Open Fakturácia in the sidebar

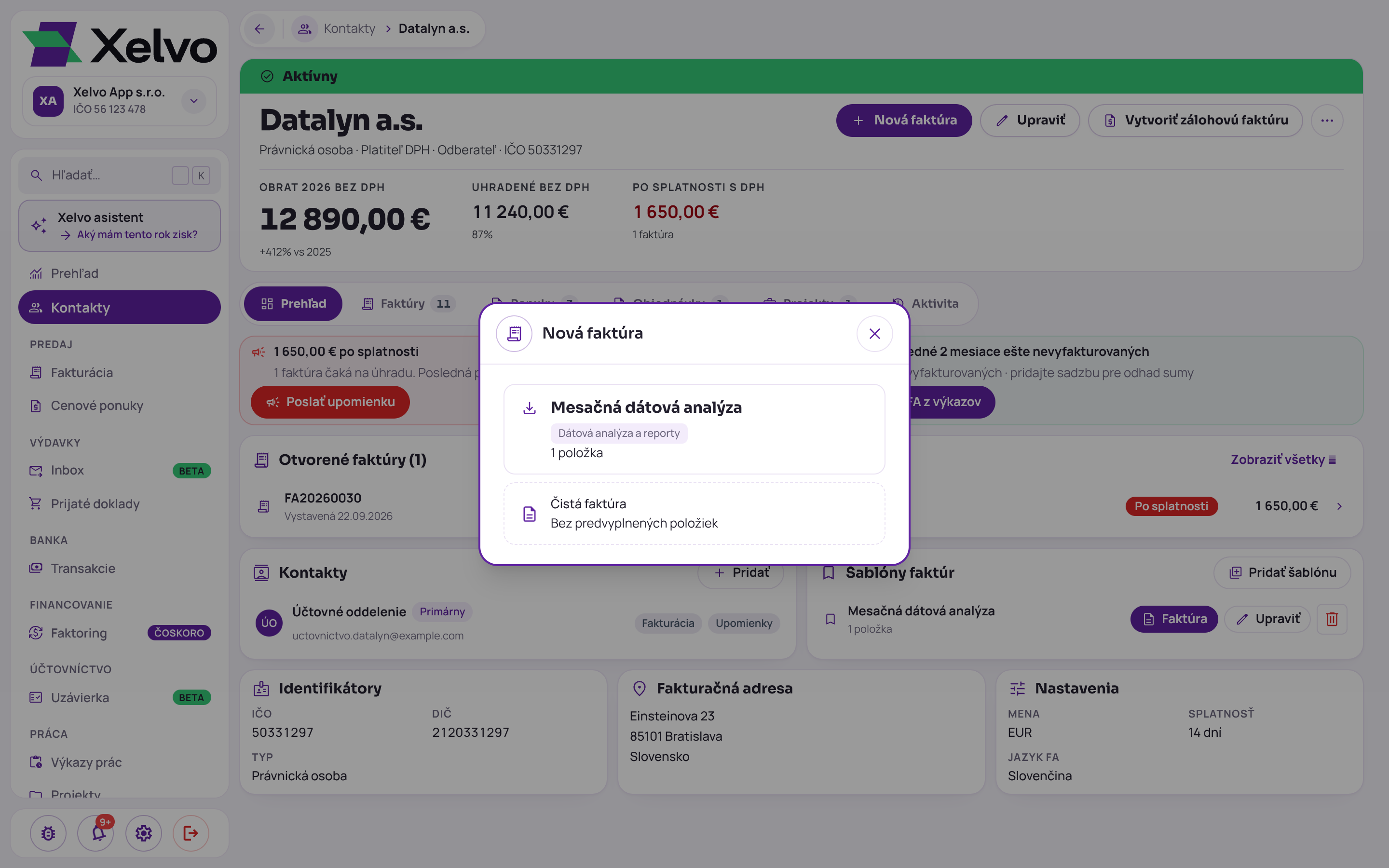click(120, 373)
